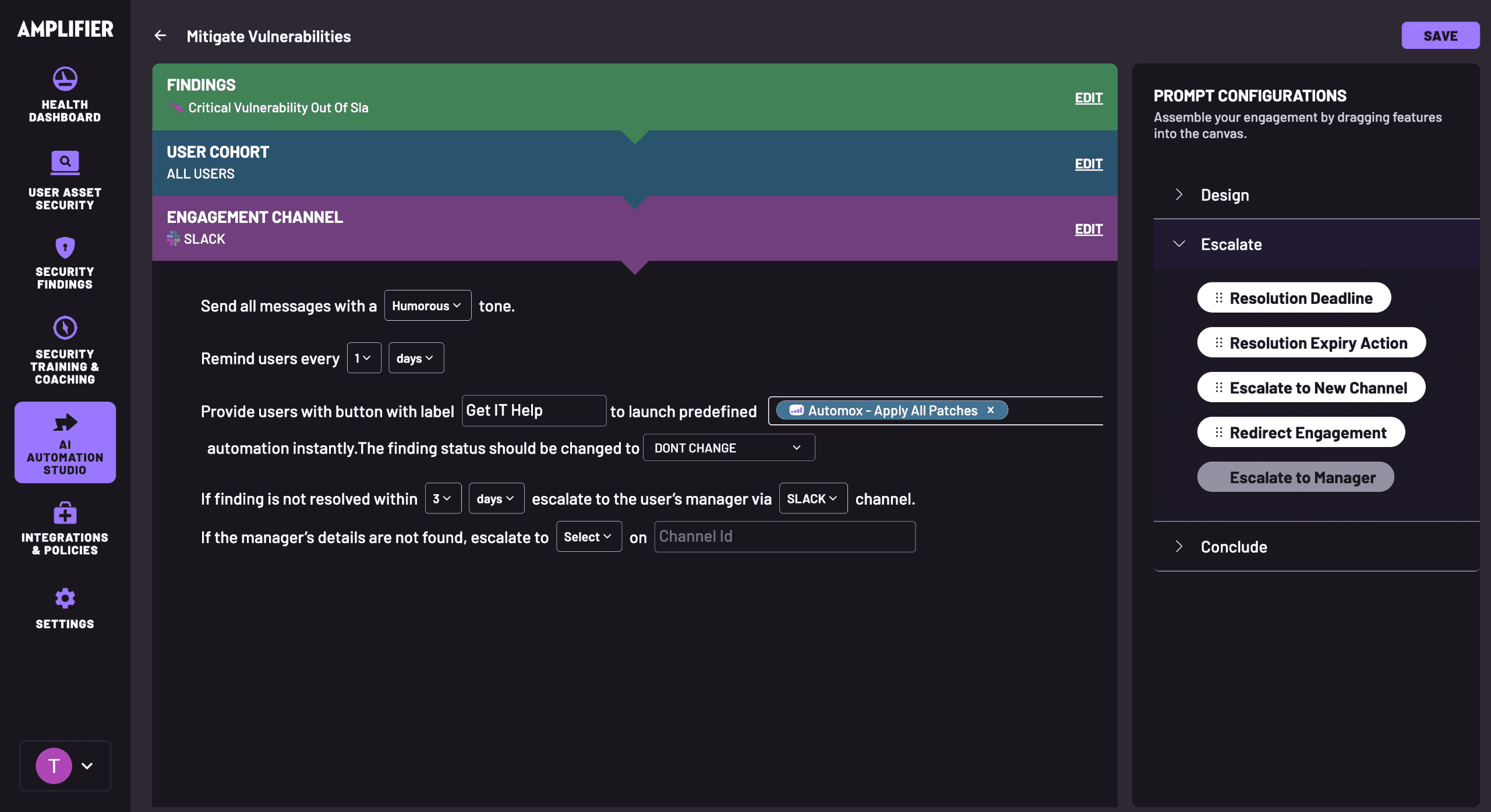Click Resolution Deadline feature pill

(x=1294, y=298)
